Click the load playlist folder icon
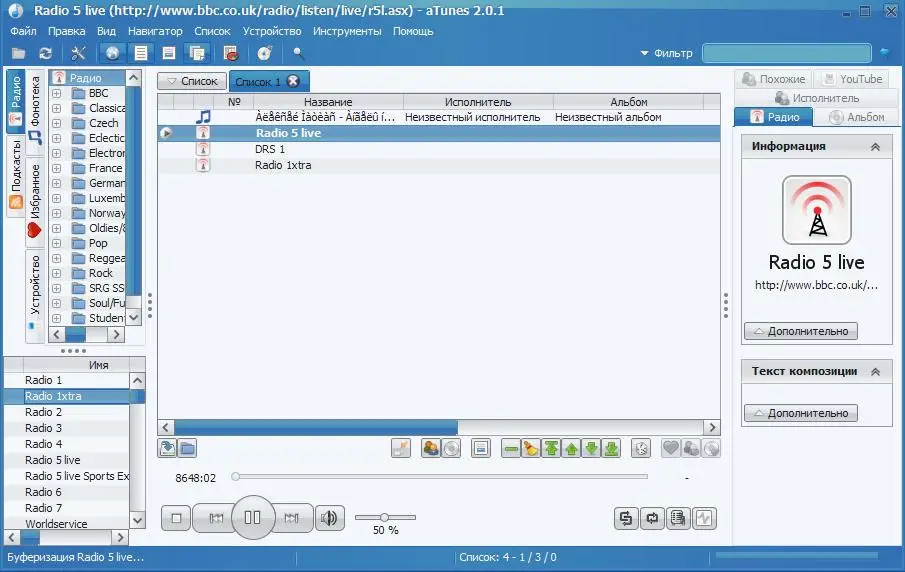This screenshot has width=905, height=572. tap(187, 448)
